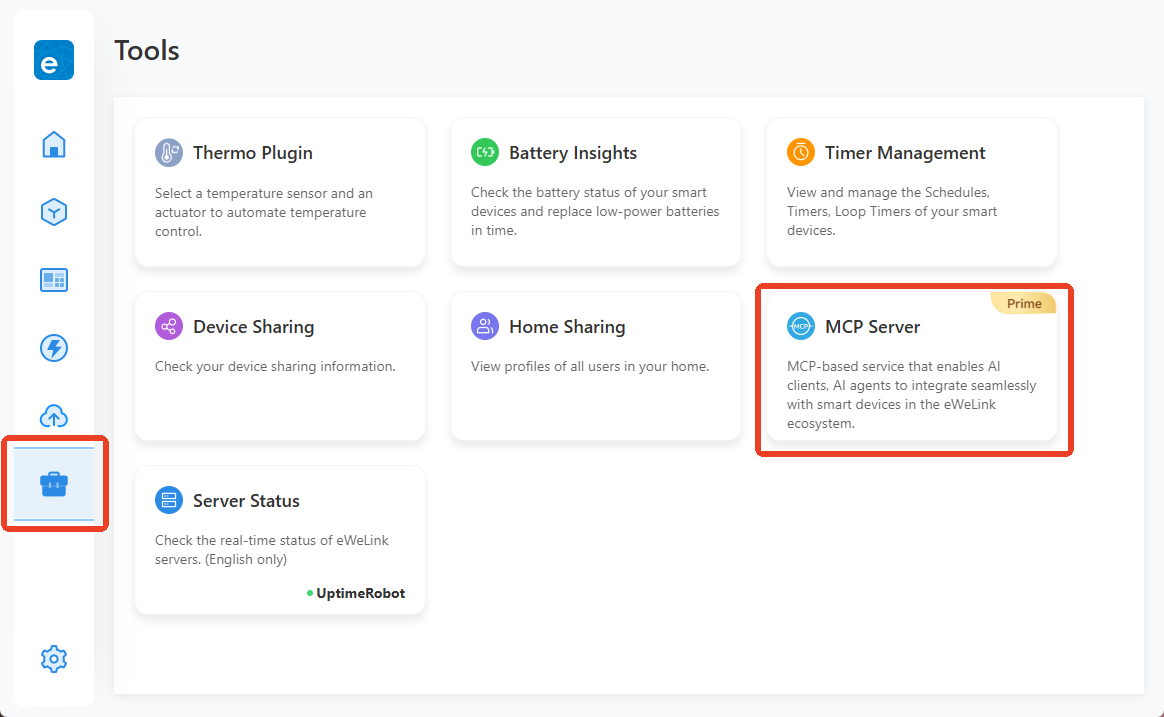Screen dimensions: 1164x717
Task: Click the Prime badge on MCP Server
Action: tap(1024, 304)
